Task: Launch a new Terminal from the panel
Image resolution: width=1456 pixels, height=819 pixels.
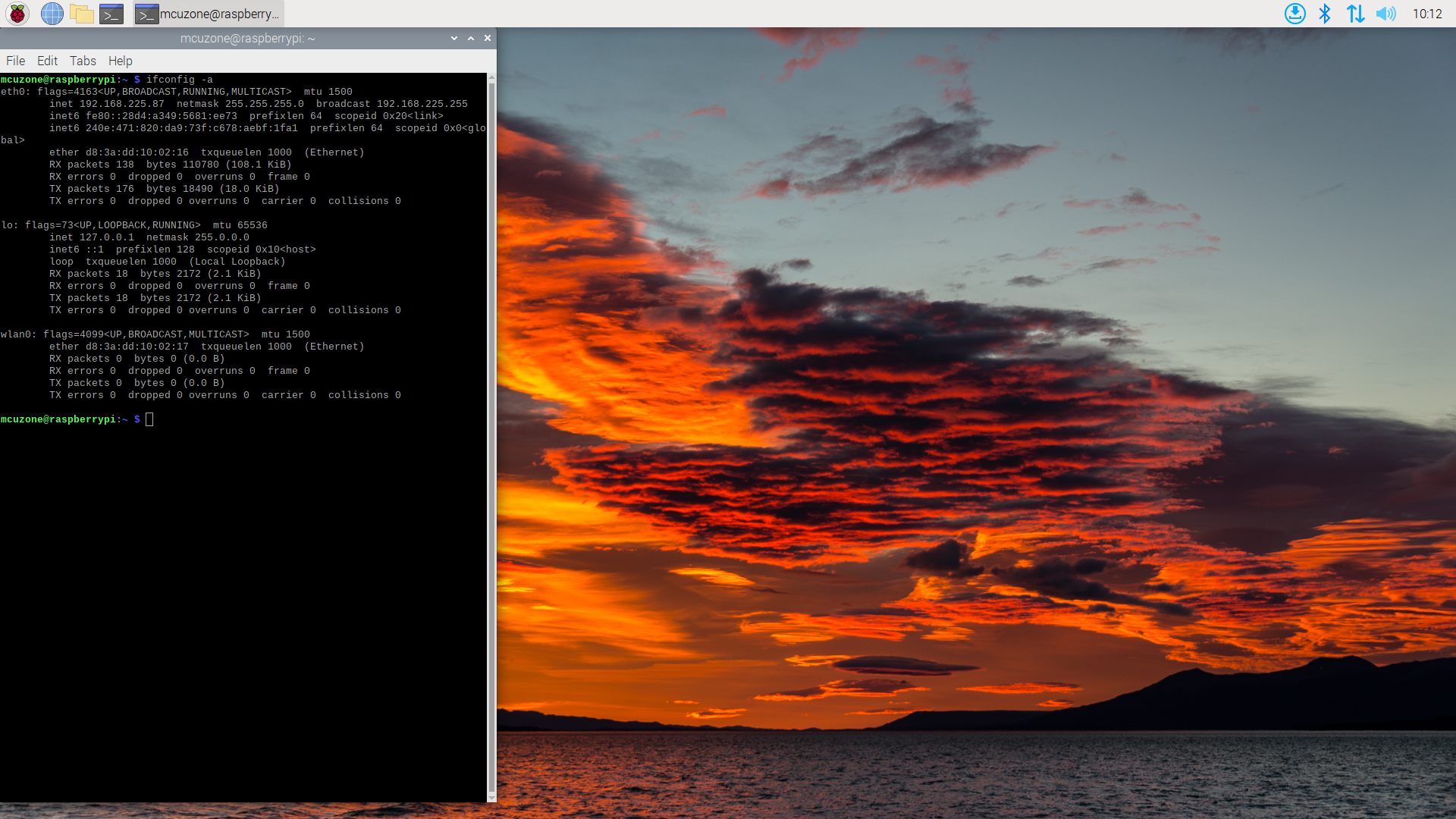Action: click(111, 14)
